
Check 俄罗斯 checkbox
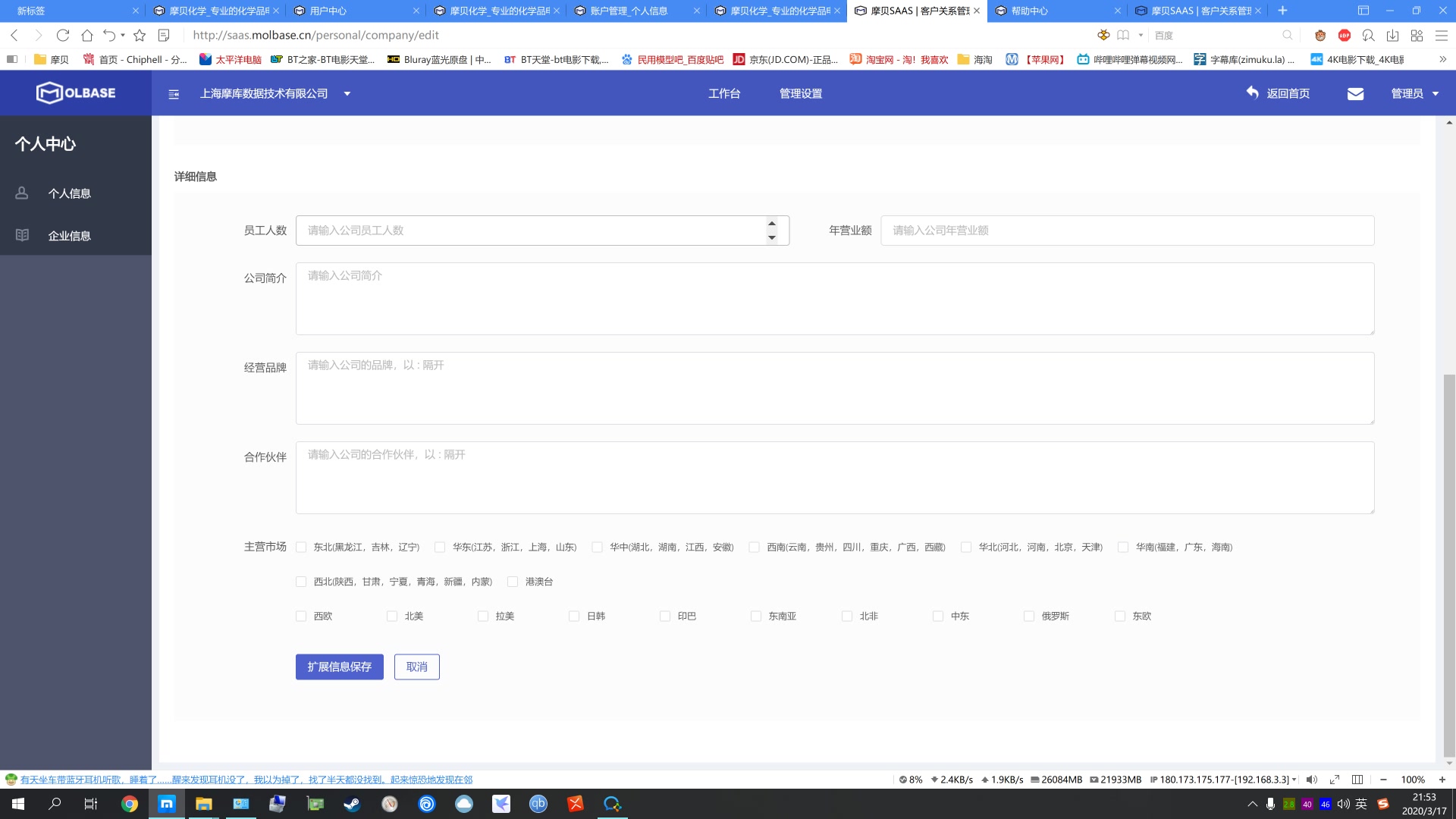[x=1029, y=617]
